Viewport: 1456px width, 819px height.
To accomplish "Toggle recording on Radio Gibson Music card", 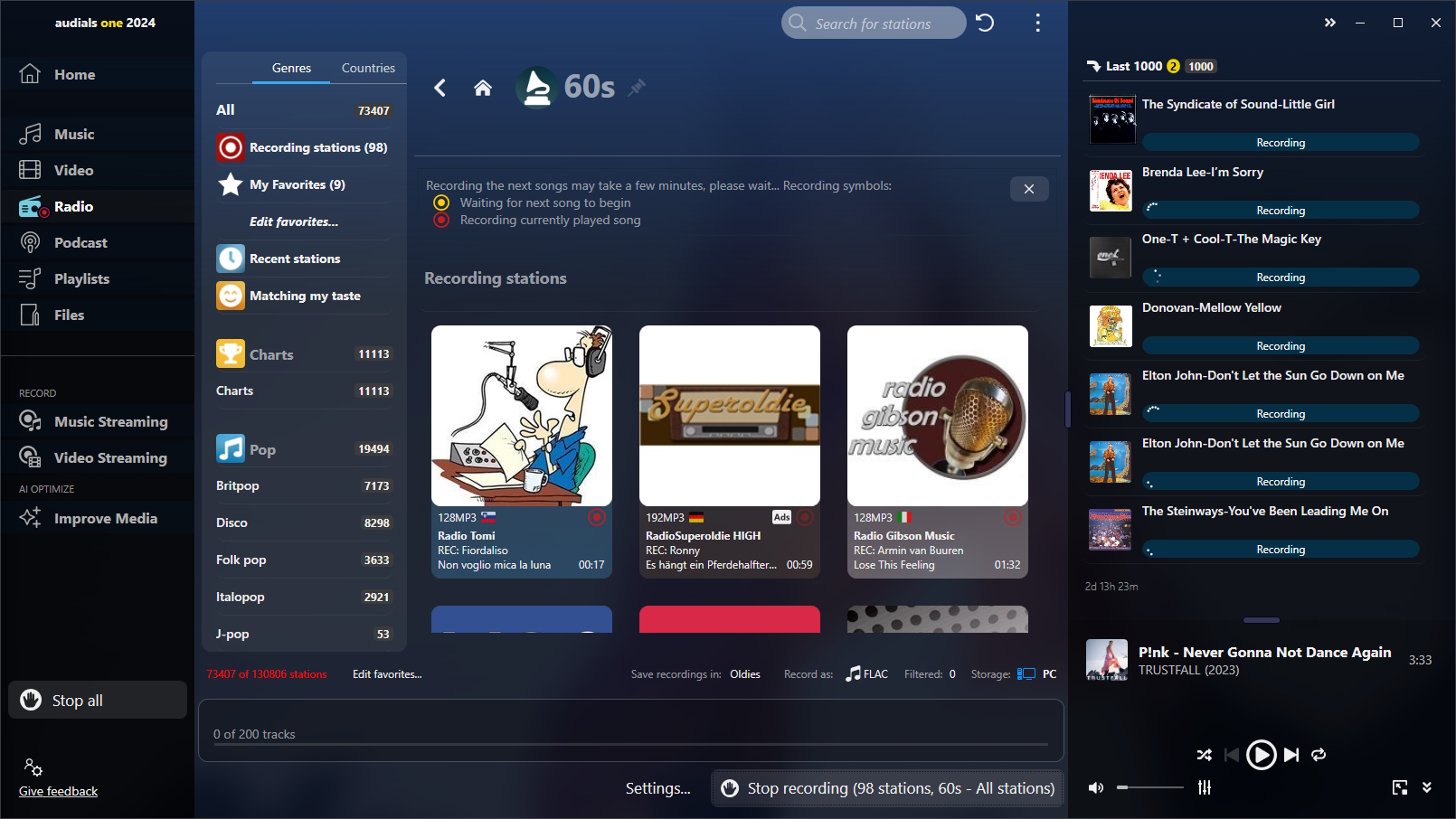I will tap(1013, 517).
